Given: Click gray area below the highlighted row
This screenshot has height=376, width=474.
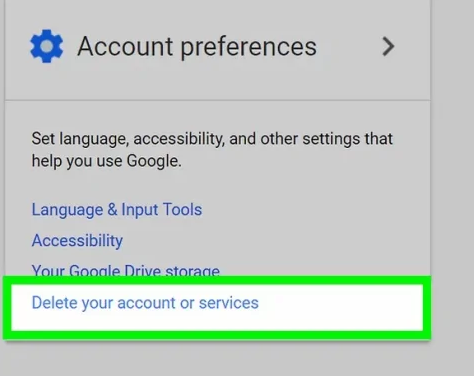Looking at the screenshot, I should point(217,358).
